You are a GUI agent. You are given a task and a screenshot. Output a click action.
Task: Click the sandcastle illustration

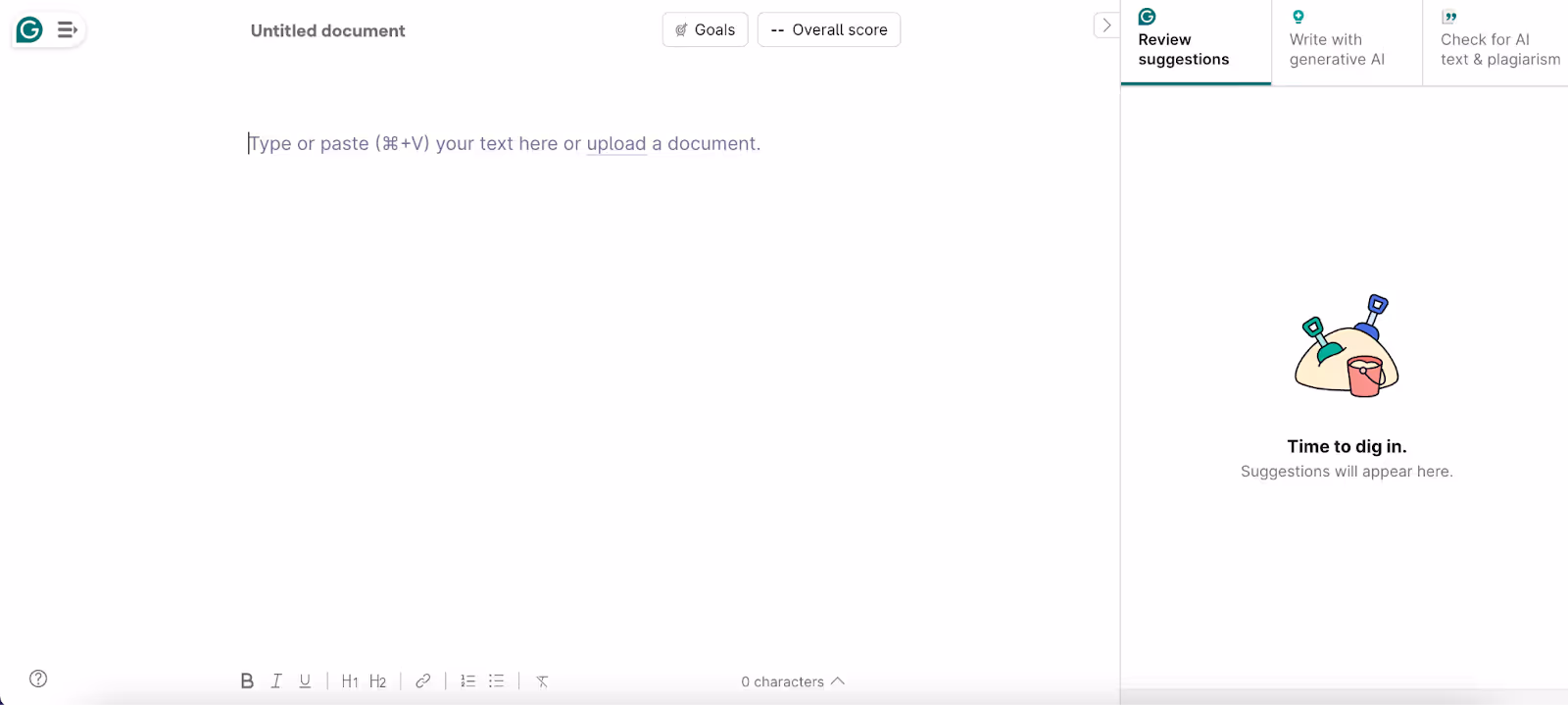click(x=1347, y=346)
